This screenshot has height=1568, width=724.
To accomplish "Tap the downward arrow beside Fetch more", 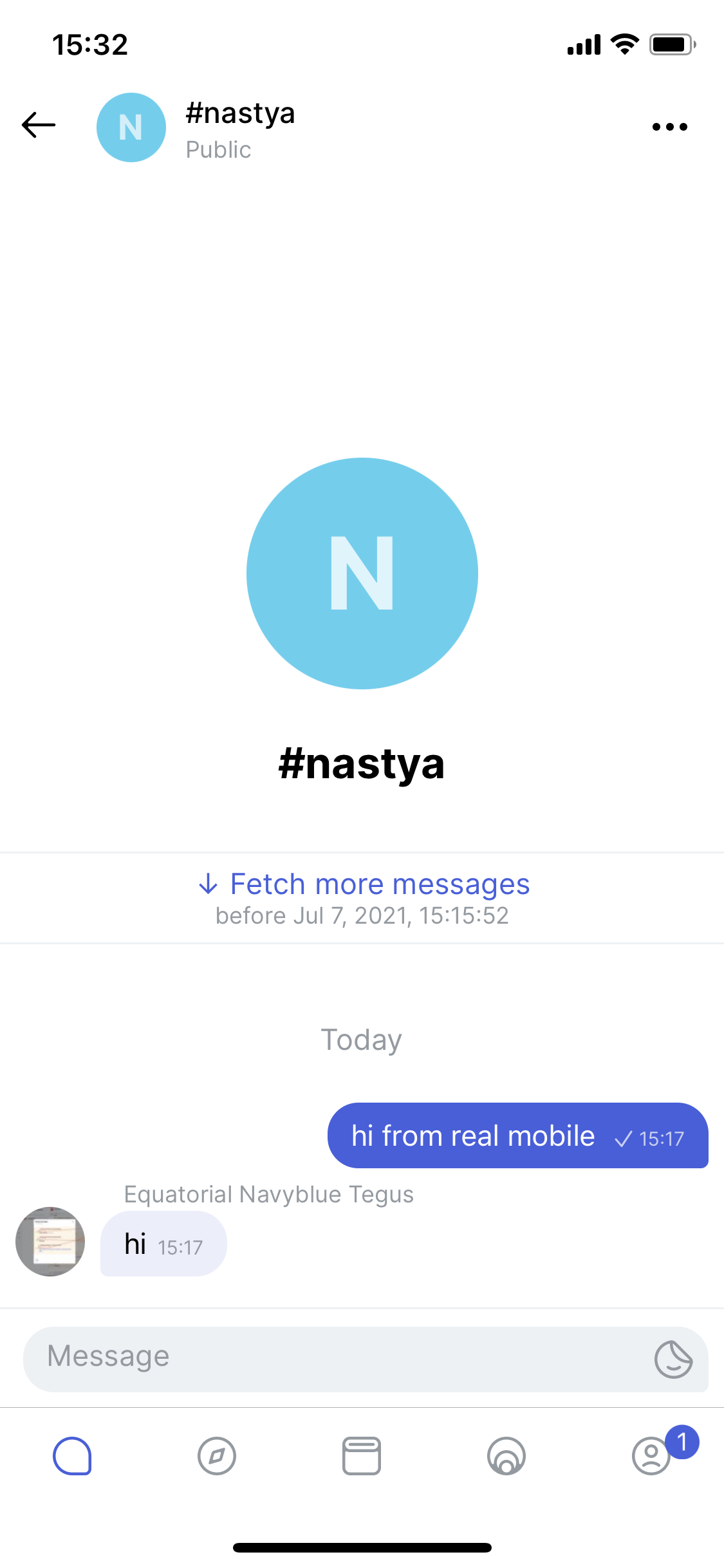I will tap(208, 884).
